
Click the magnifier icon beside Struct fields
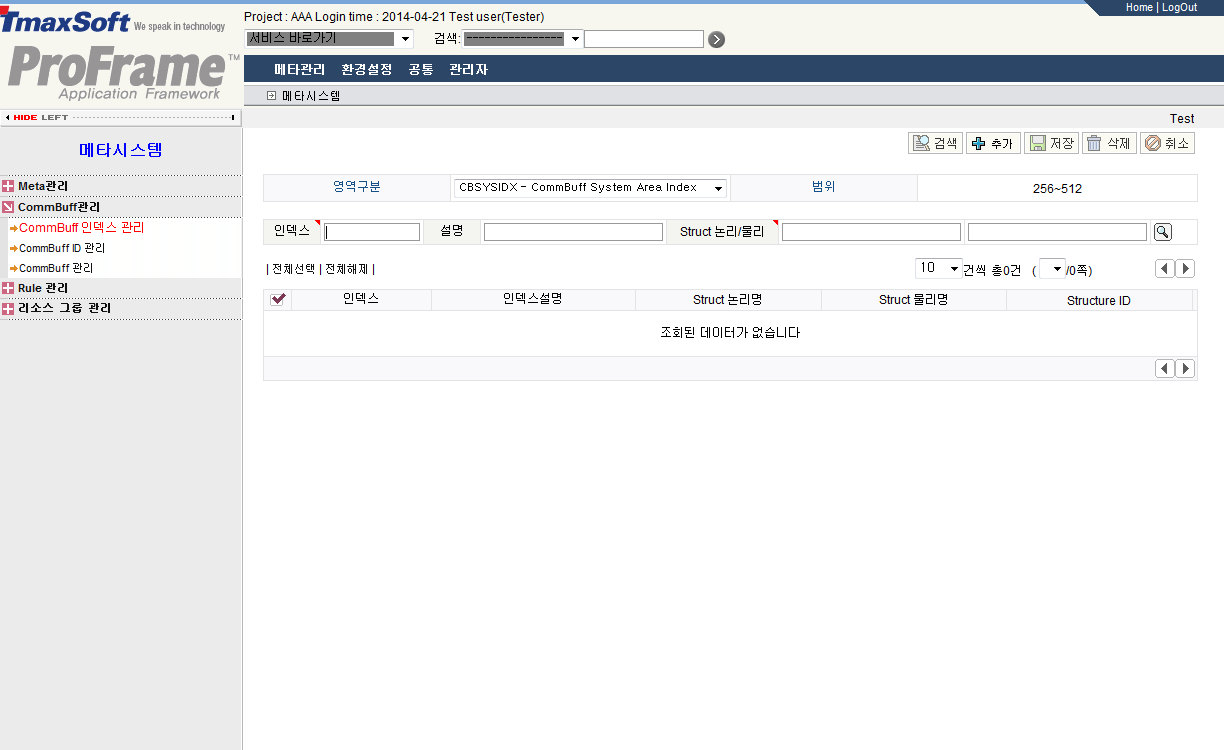point(1162,232)
